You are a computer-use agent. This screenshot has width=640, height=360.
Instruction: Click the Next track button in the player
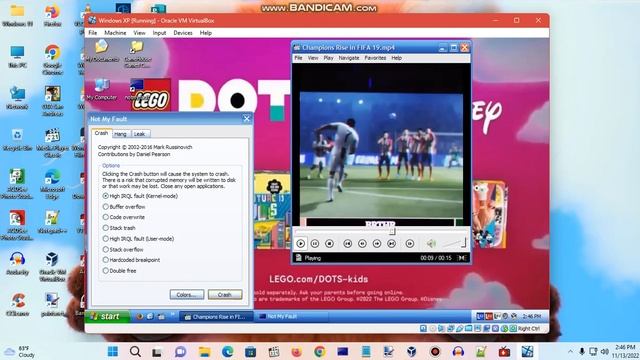(391, 244)
